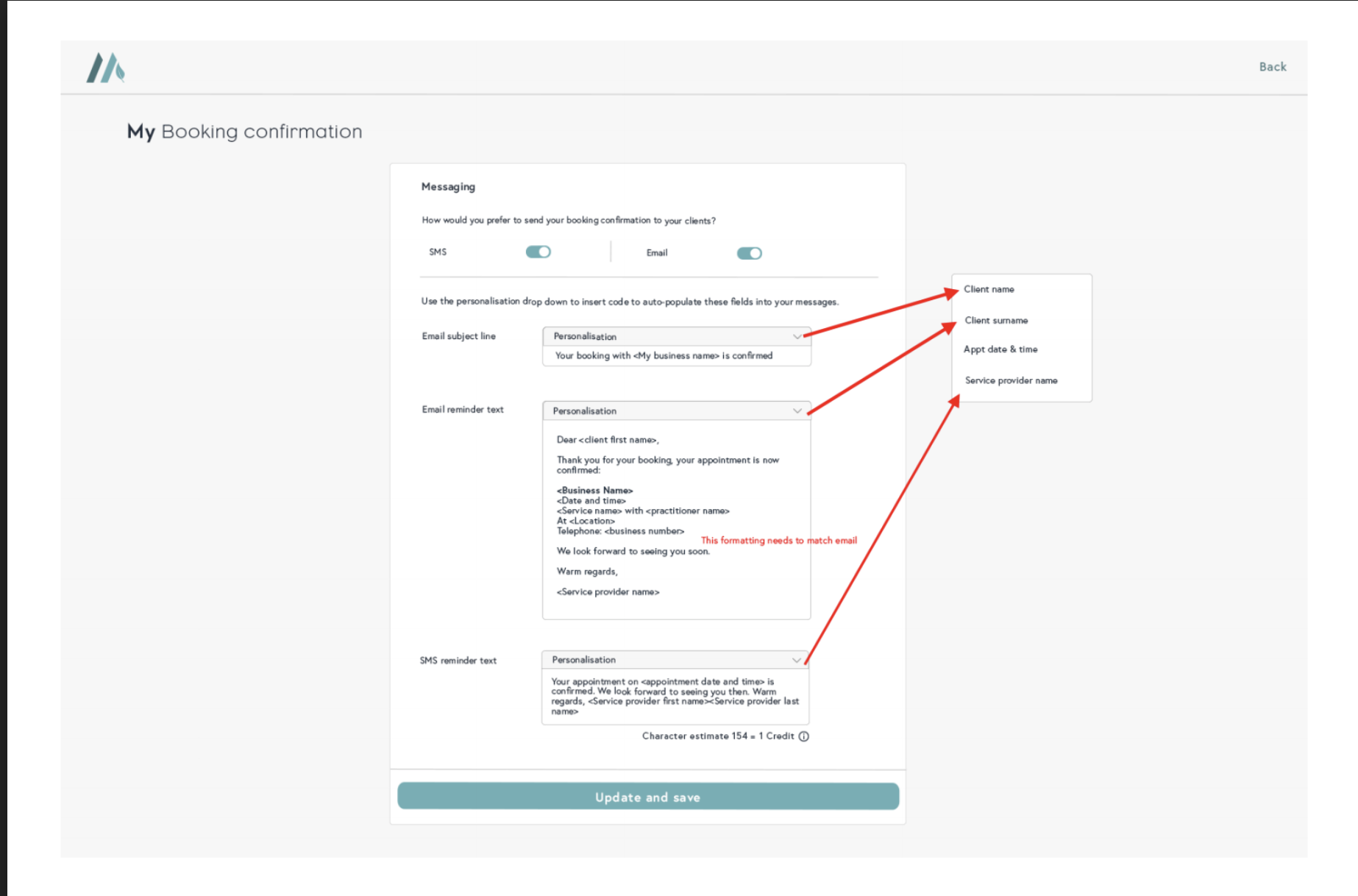Click the Business Name placeholder in email text
The image size is (1358, 896).
pyautogui.click(x=594, y=491)
